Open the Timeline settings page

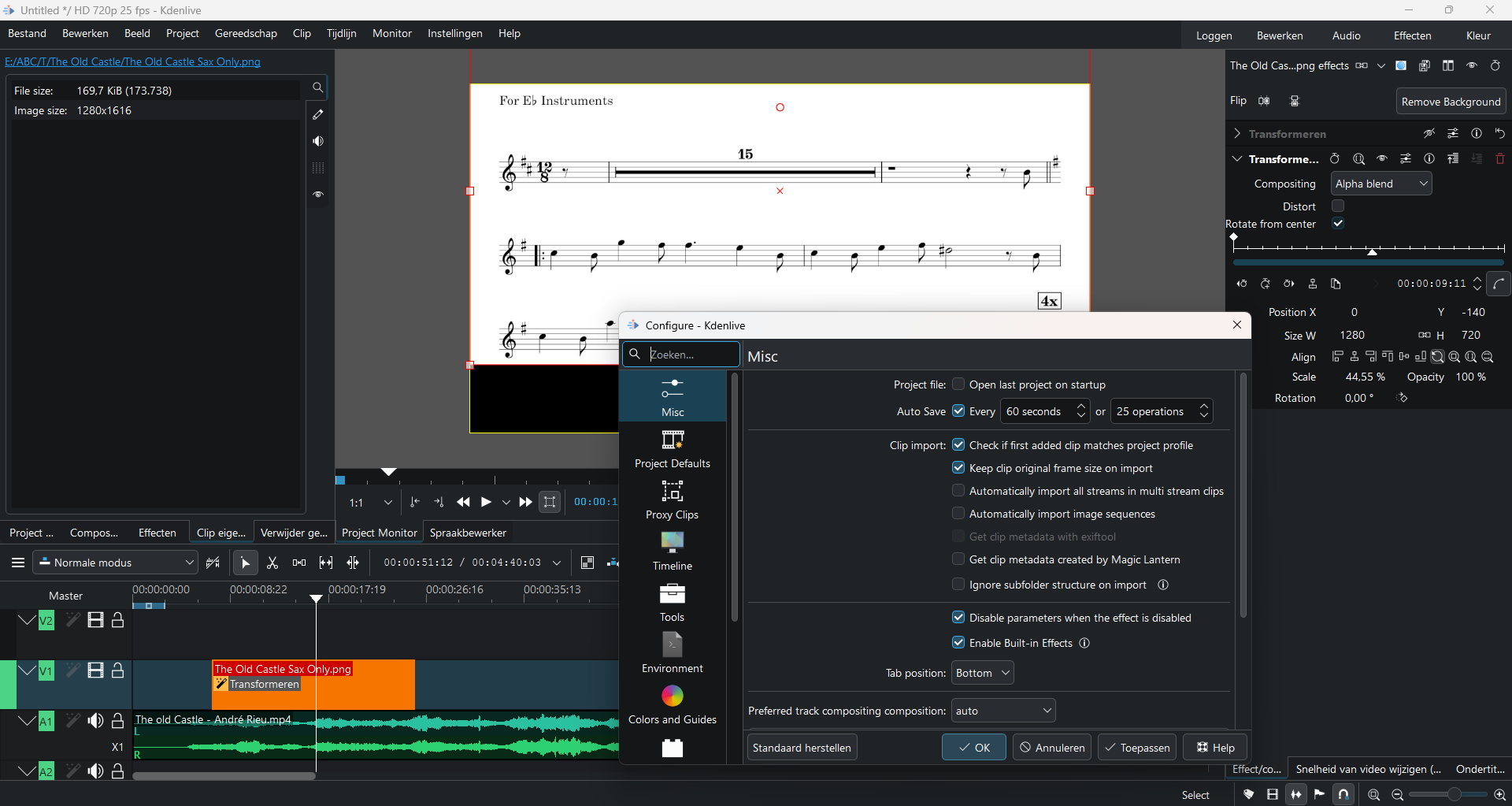click(x=672, y=552)
